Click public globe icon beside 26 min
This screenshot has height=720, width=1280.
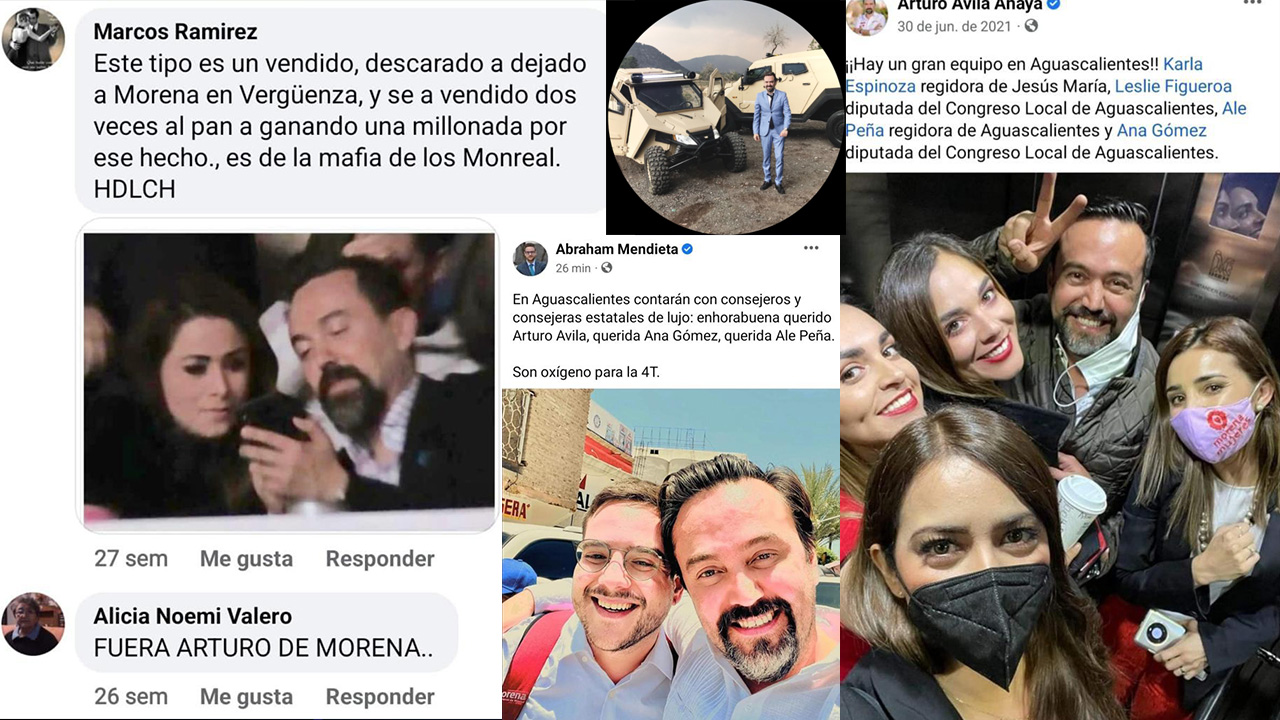[x=607, y=268]
